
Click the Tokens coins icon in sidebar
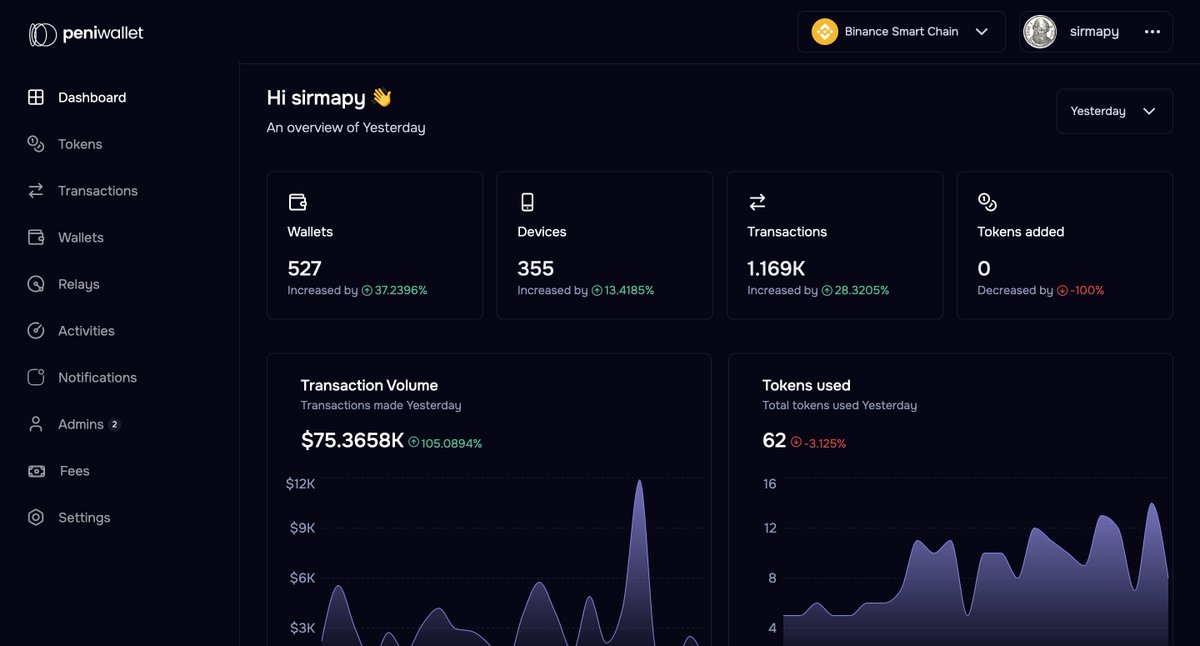[36, 144]
